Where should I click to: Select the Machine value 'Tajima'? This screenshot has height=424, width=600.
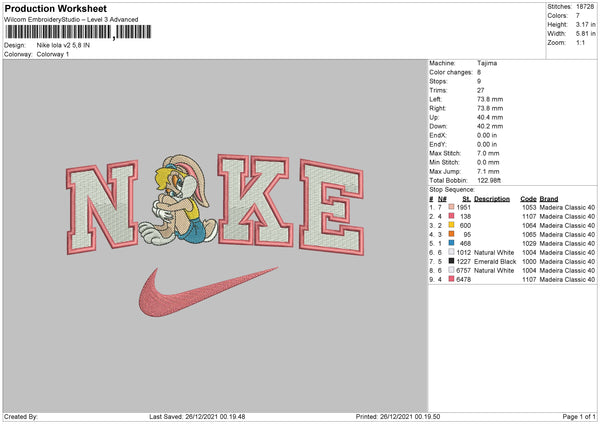pos(487,63)
